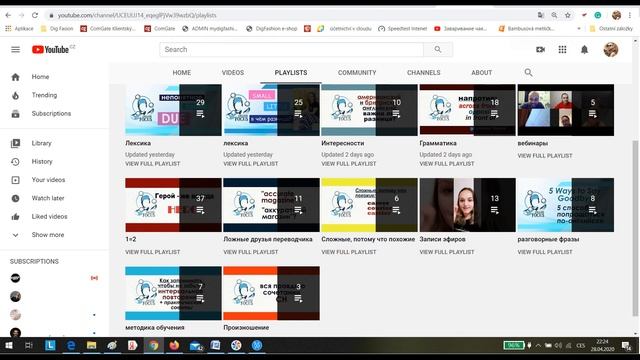The width and height of the screenshot is (640, 360).
Task: Show hidden system tray icons
Action: tap(538, 345)
